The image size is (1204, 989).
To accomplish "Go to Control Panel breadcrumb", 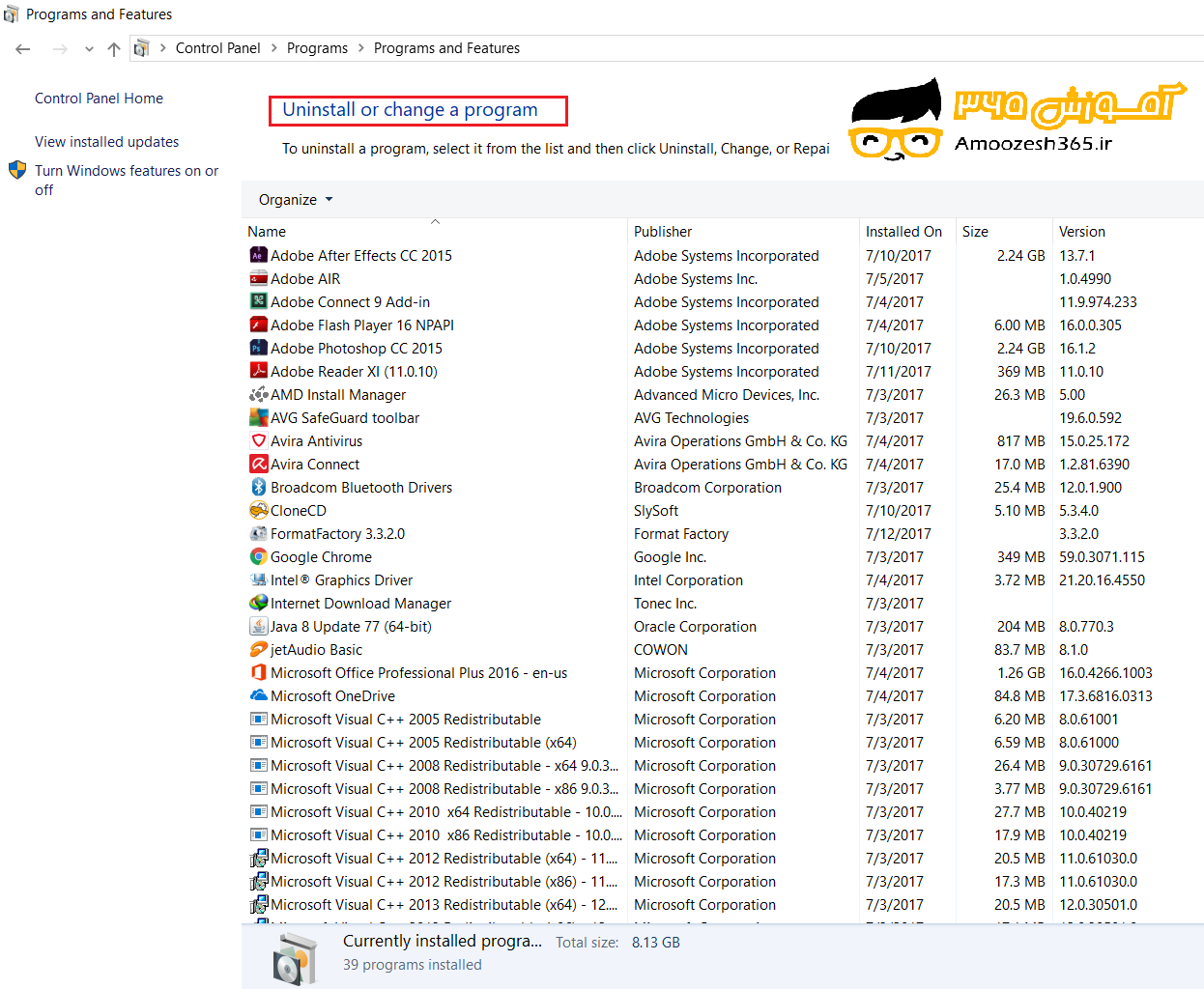I will pos(217,47).
